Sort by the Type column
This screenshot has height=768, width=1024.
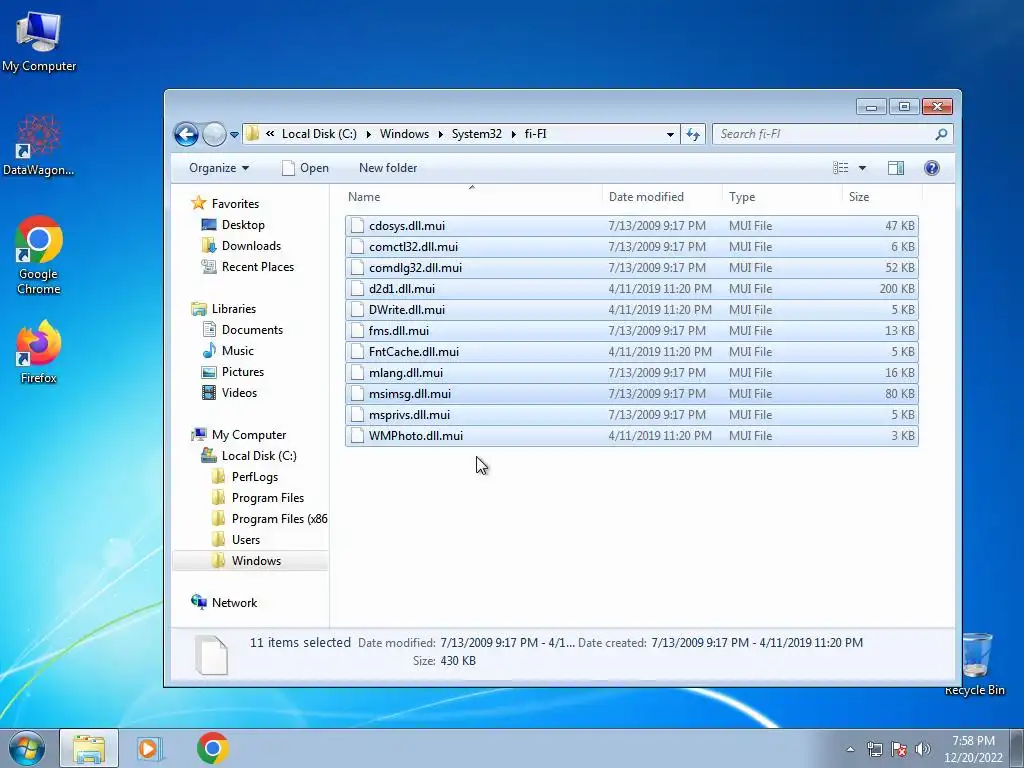point(782,197)
